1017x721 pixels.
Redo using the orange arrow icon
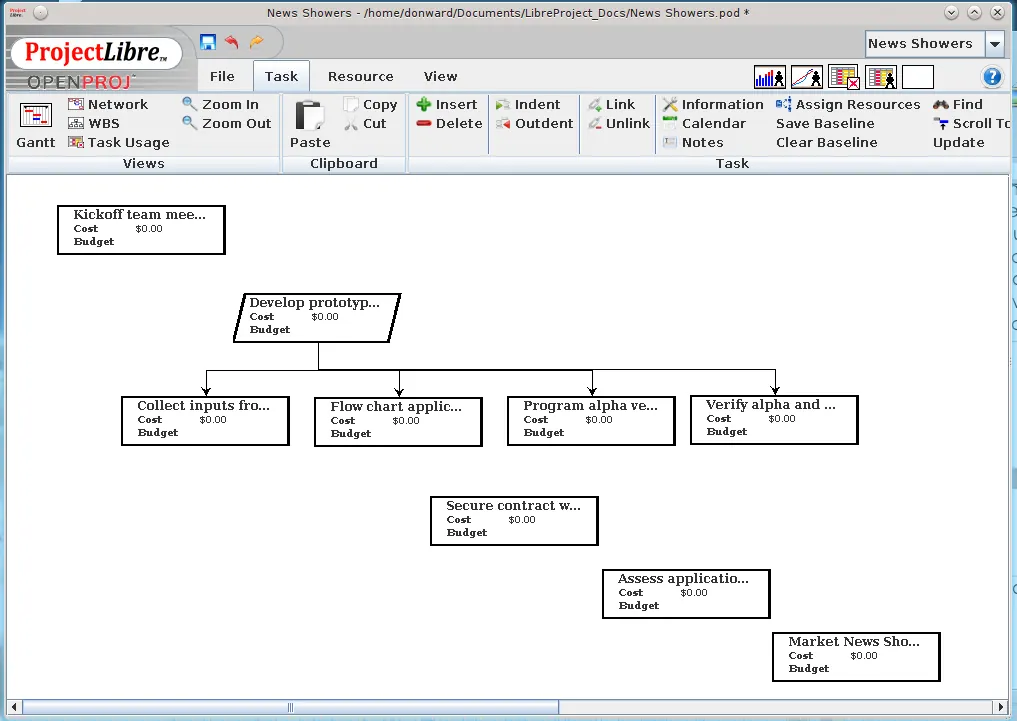[x=256, y=42]
